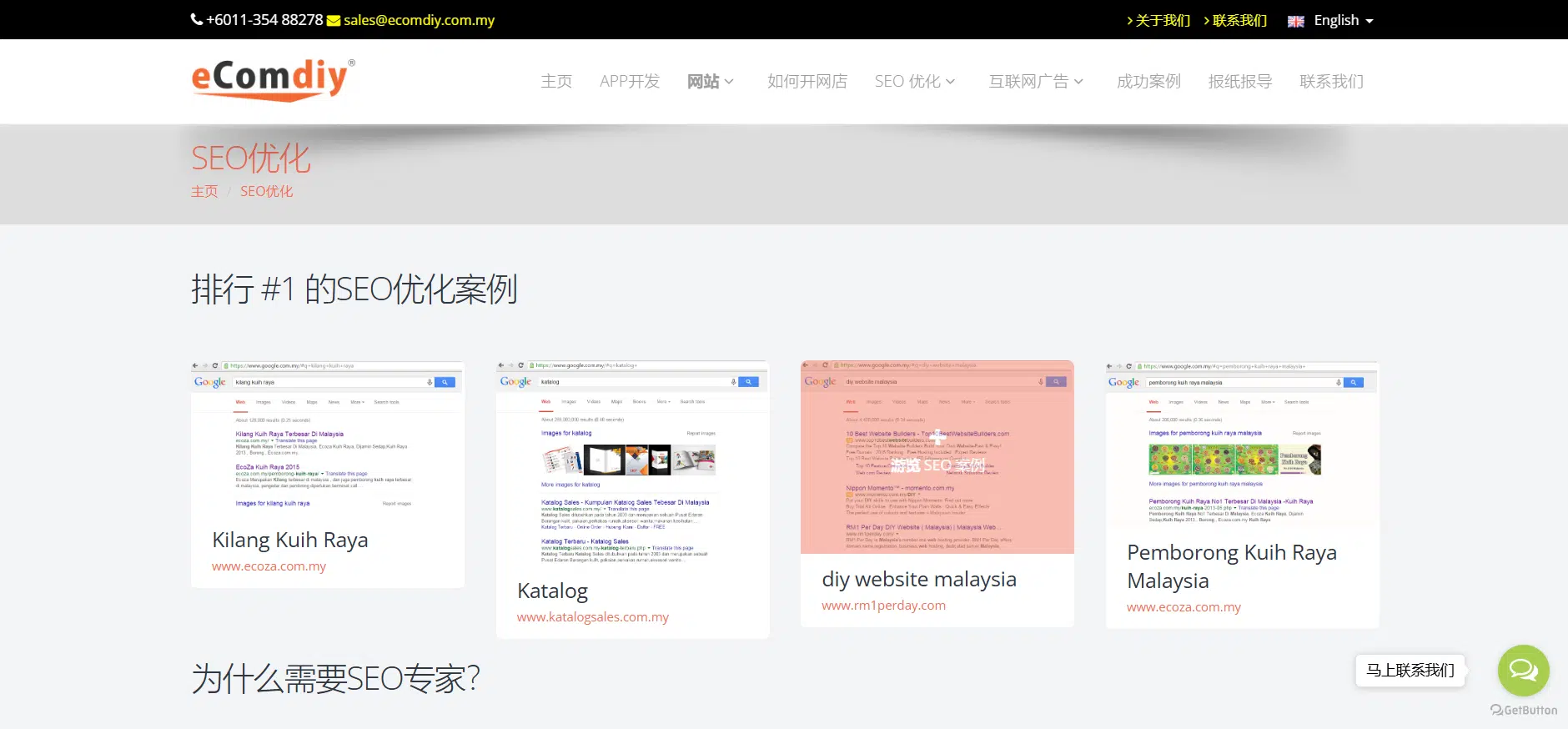
Task: Expand the 网站 menu chevron
Action: (x=729, y=82)
